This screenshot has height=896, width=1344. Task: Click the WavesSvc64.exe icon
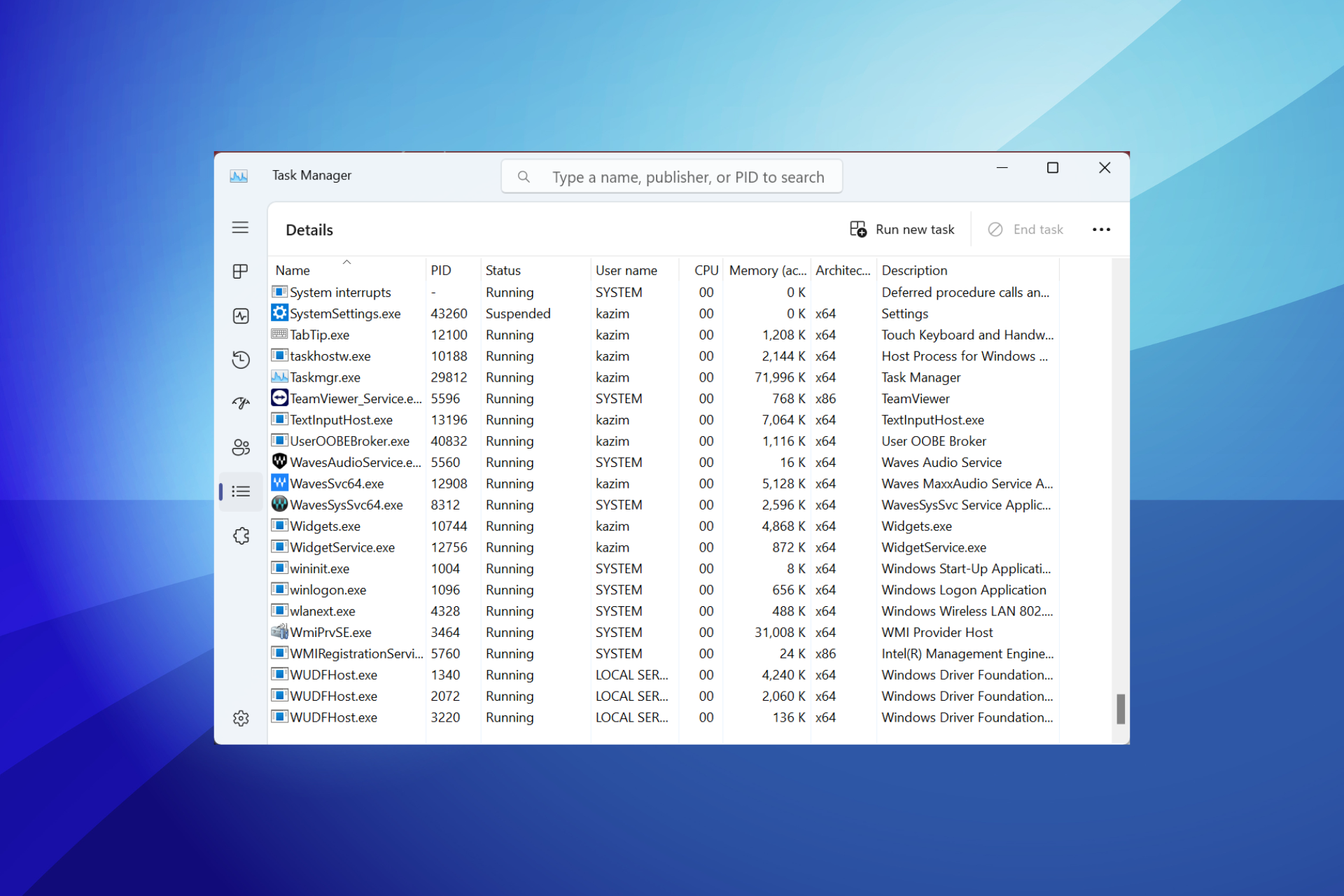pos(279,483)
